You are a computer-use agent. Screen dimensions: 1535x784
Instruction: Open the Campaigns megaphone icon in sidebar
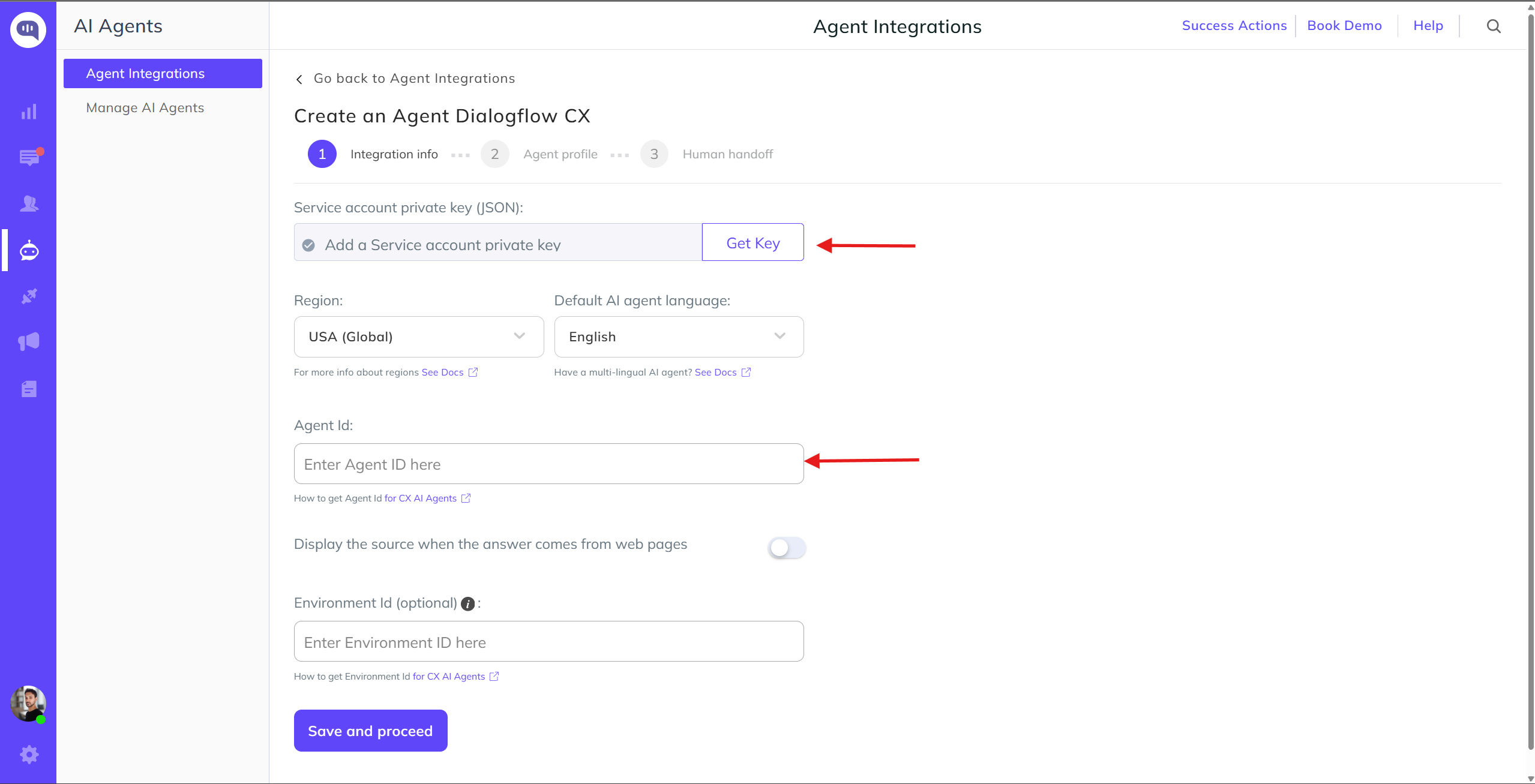[x=29, y=342]
